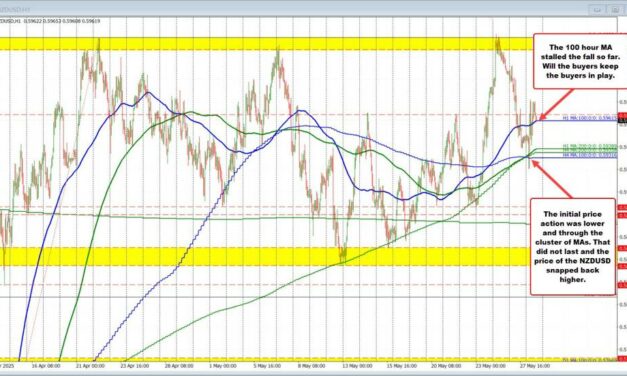This screenshot has height=376, width=627.
Task: Click the 5 May 16:00 time label
Action: pos(267,366)
